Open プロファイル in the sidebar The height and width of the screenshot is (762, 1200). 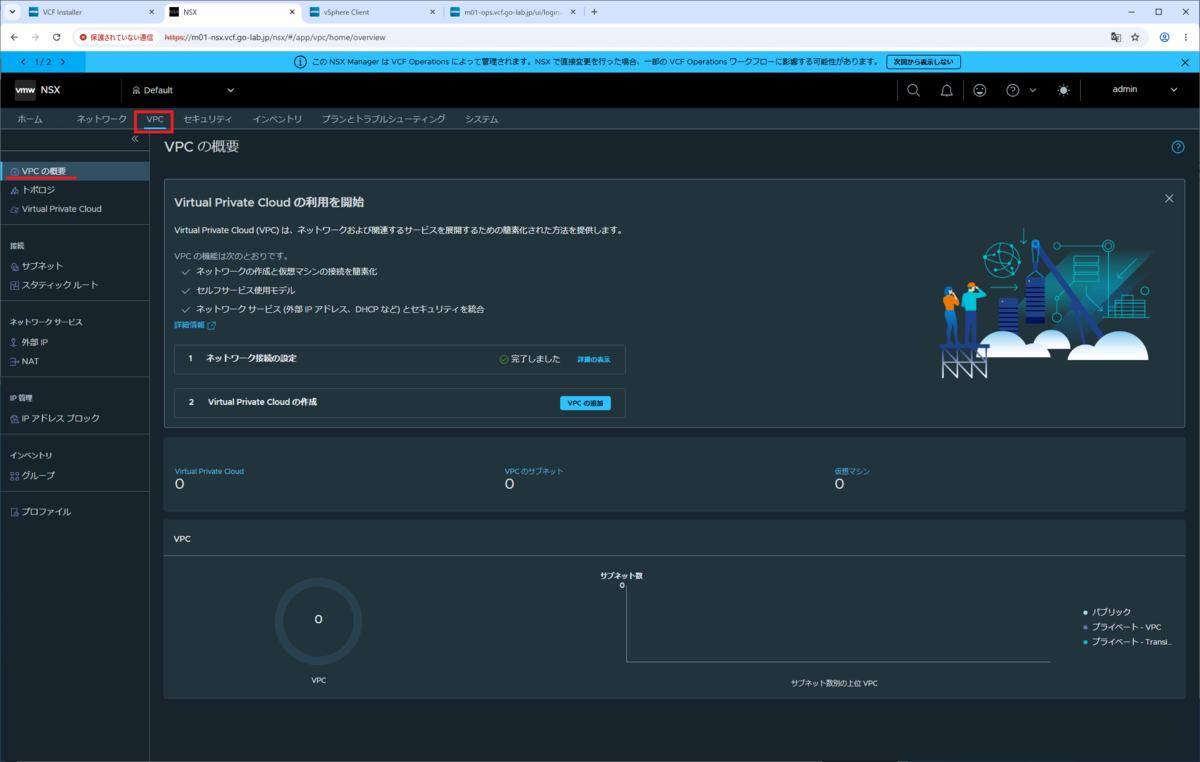coord(75,512)
